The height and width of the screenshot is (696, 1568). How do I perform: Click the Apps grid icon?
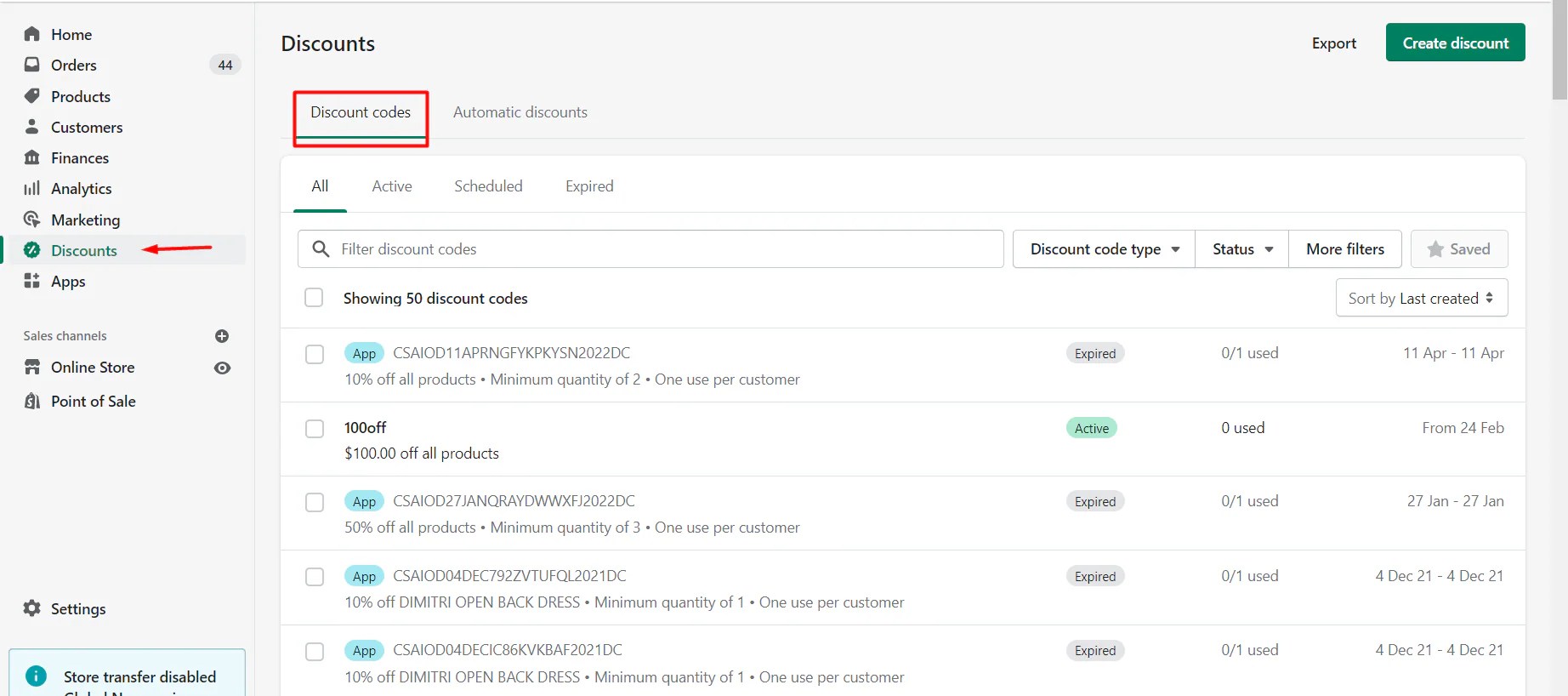point(32,281)
